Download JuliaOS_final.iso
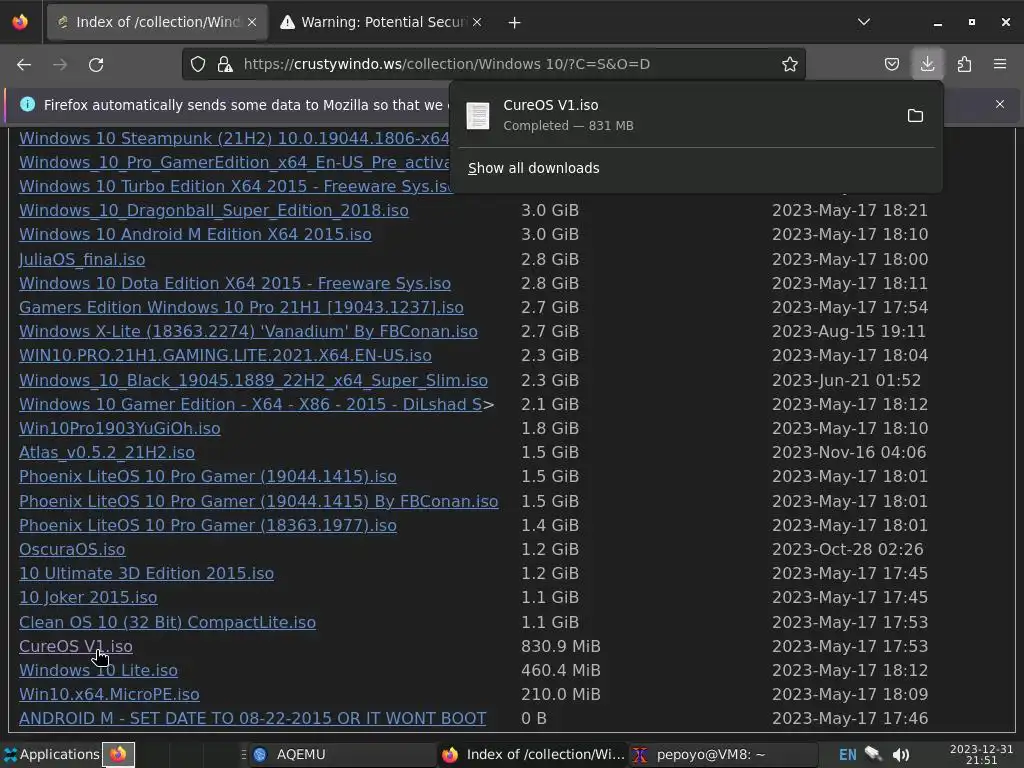The width and height of the screenshot is (1024, 768). [82, 259]
